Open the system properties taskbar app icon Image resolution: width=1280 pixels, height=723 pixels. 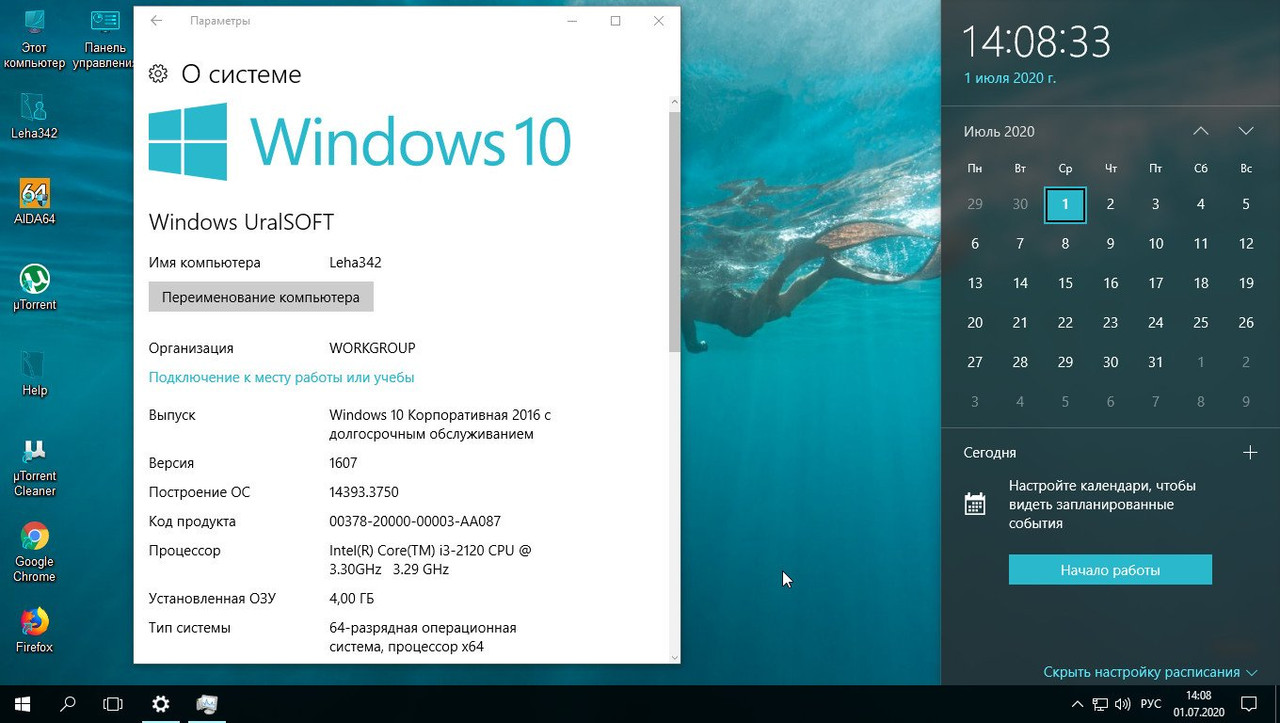(x=207, y=704)
